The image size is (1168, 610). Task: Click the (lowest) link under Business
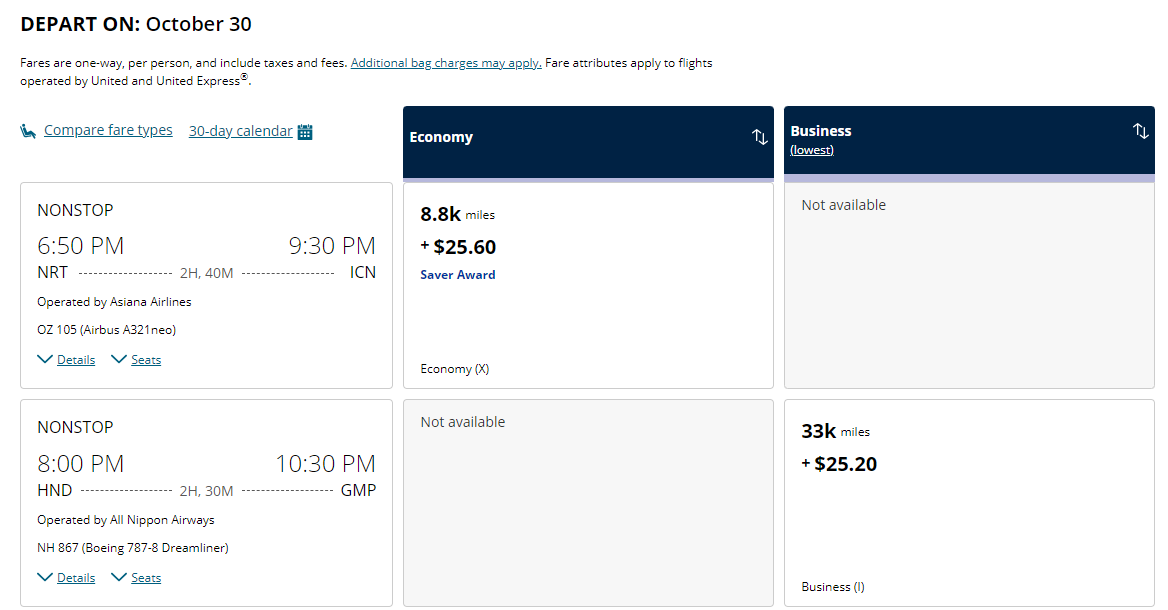(812, 149)
